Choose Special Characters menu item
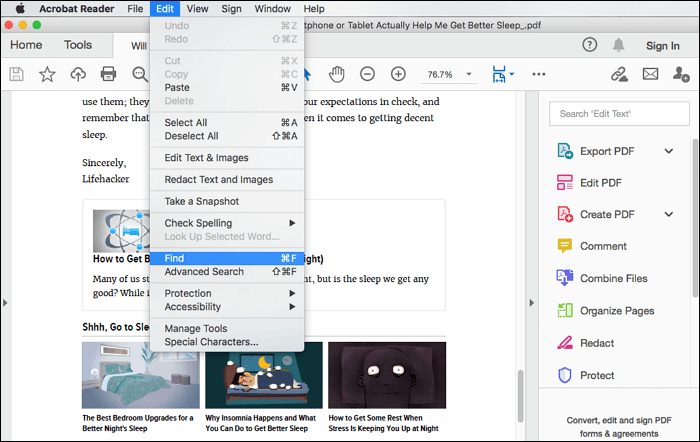700x442 pixels. (x=227, y=342)
